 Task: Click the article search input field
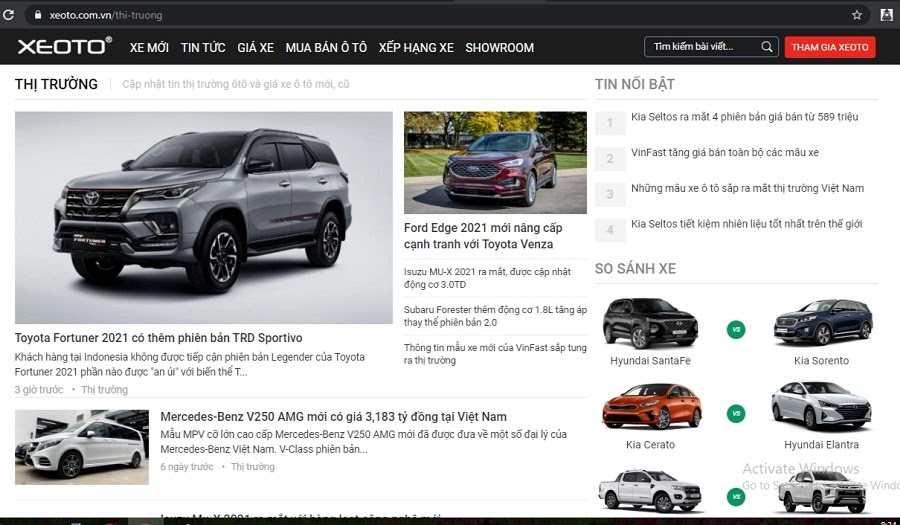[x=702, y=47]
